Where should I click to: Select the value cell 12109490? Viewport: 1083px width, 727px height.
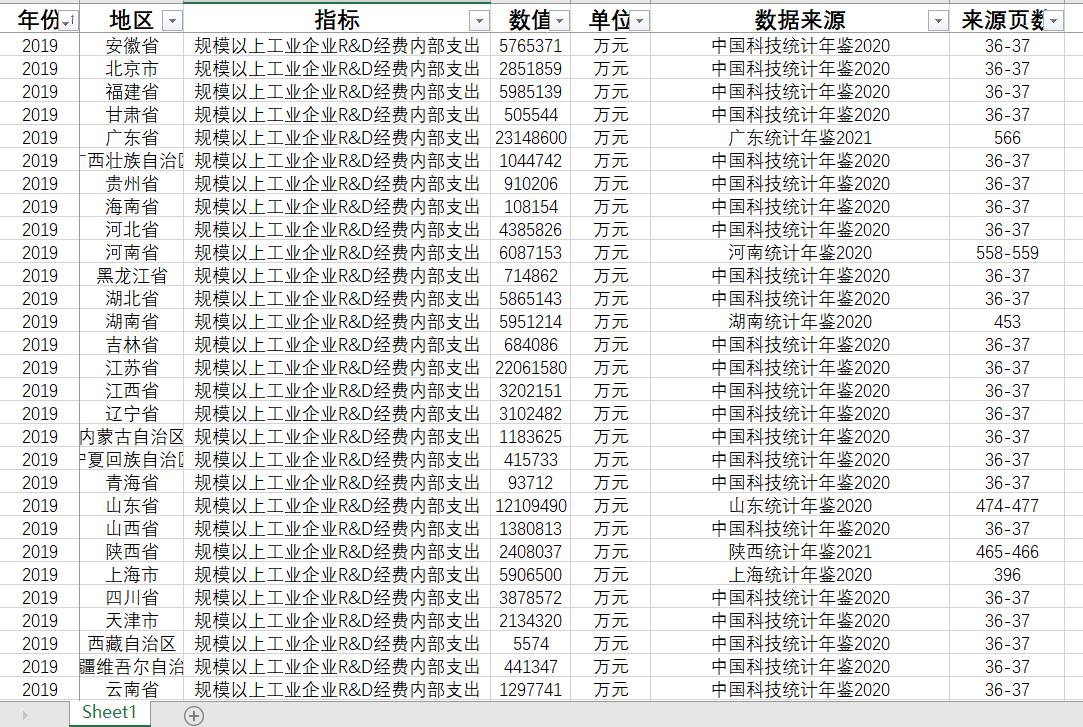[x=530, y=506]
